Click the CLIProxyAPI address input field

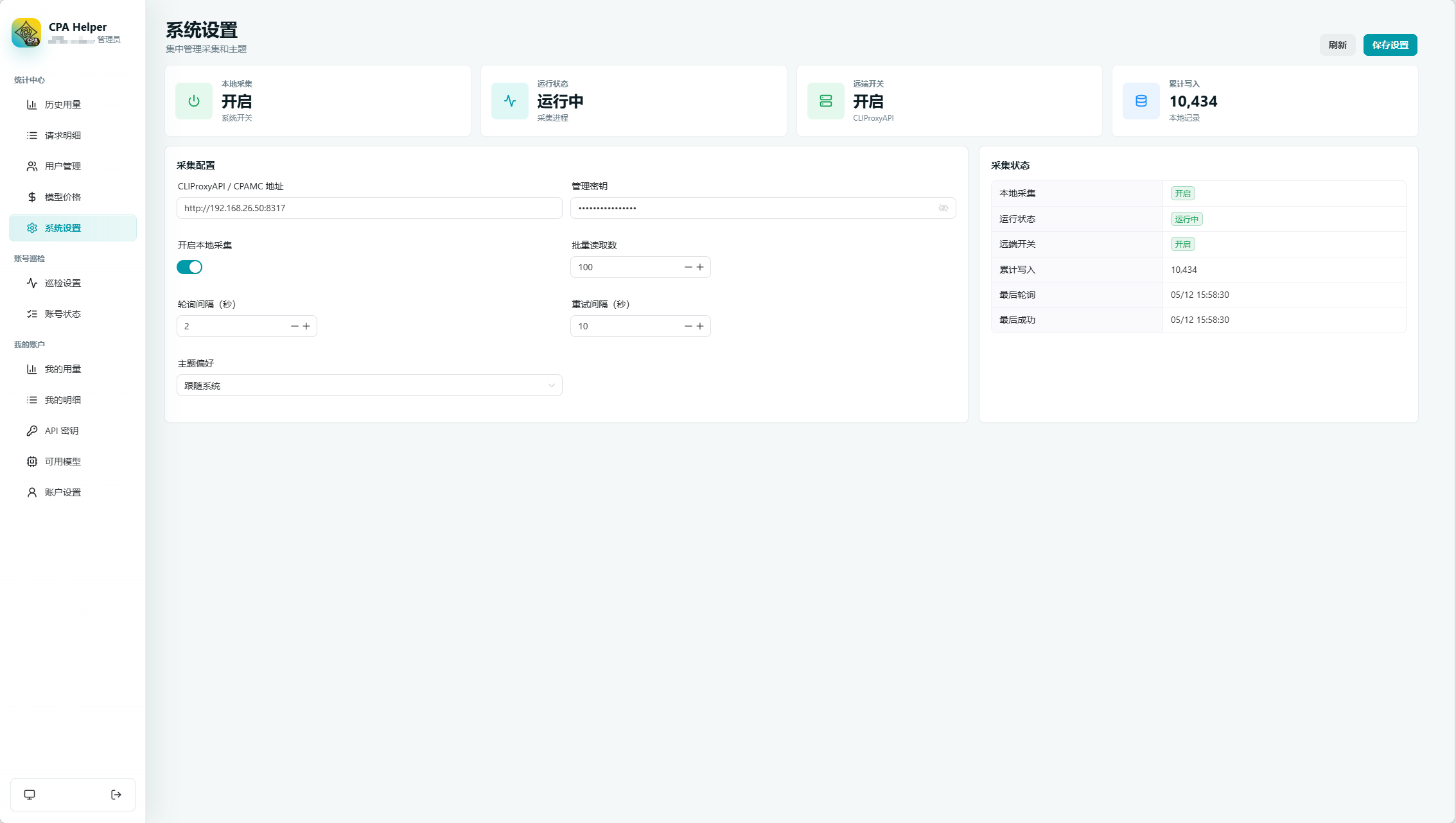pyautogui.click(x=369, y=208)
